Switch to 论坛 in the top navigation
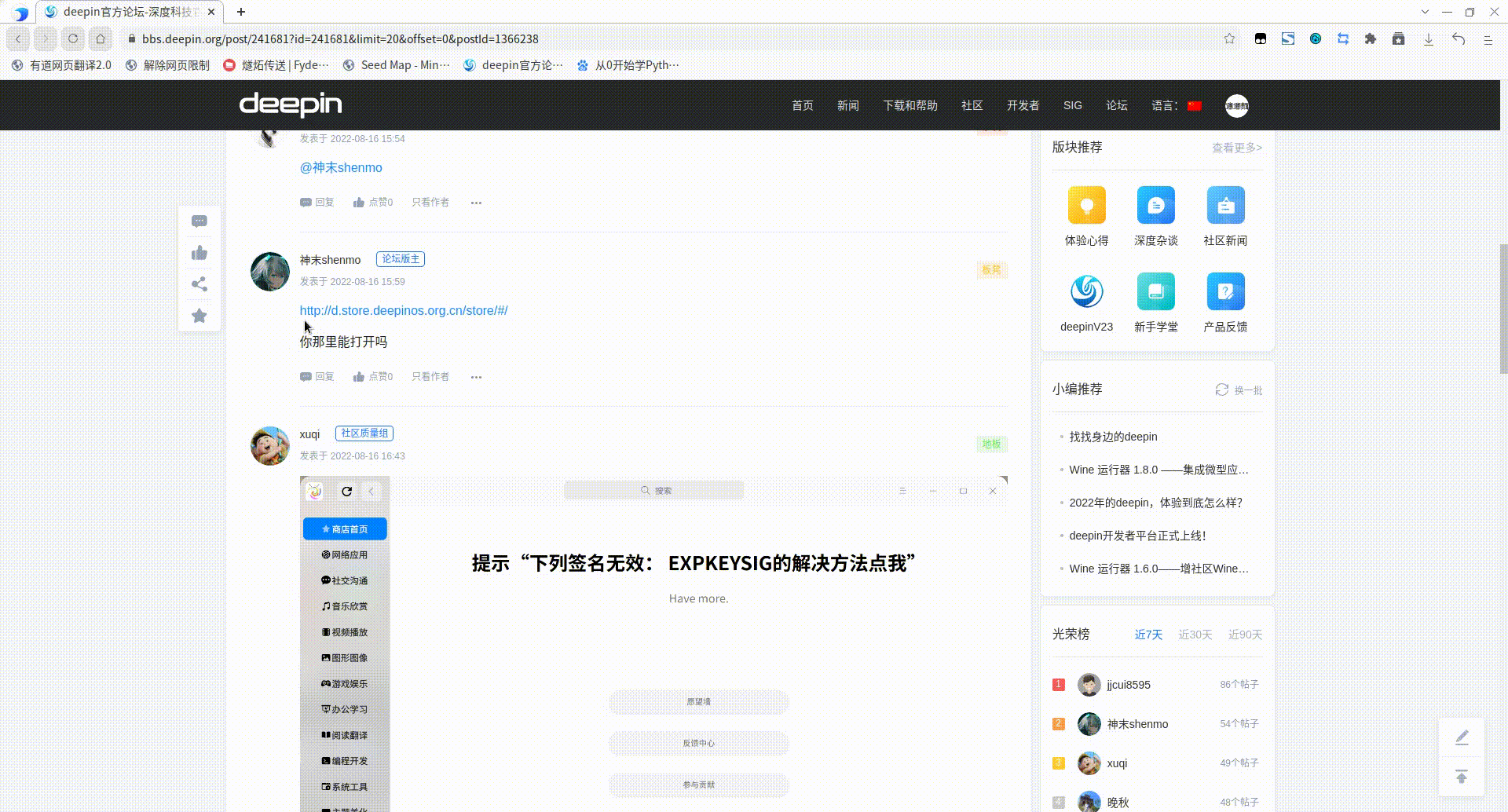 click(x=1117, y=105)
